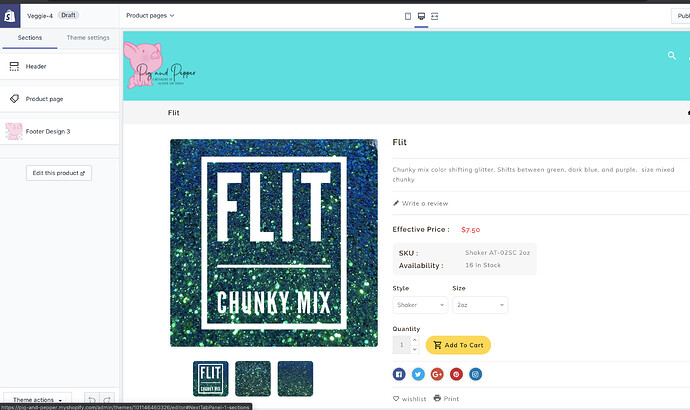Open the Theme actions menu
The height and width of the screenshot is (410, 690).
pos(37,400)
